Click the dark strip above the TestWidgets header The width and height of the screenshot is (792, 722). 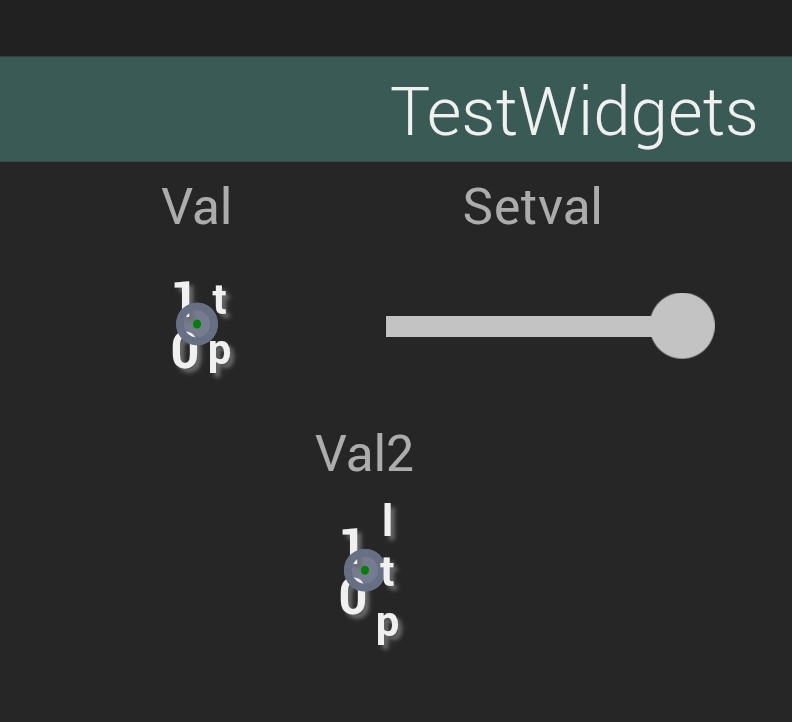click(396, 27)
